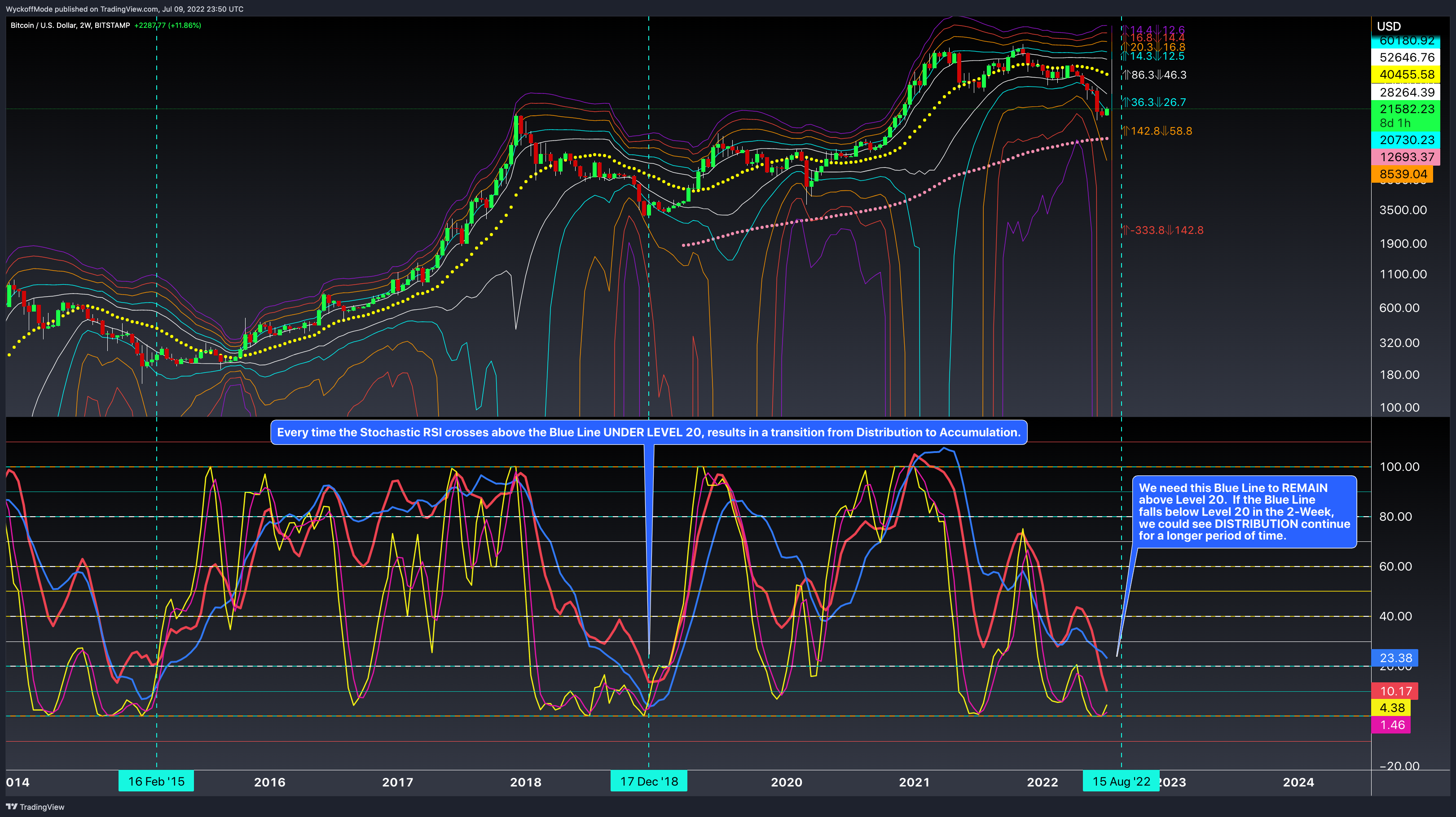Click the 28264.39 price label

click(x=1406, y=92)
